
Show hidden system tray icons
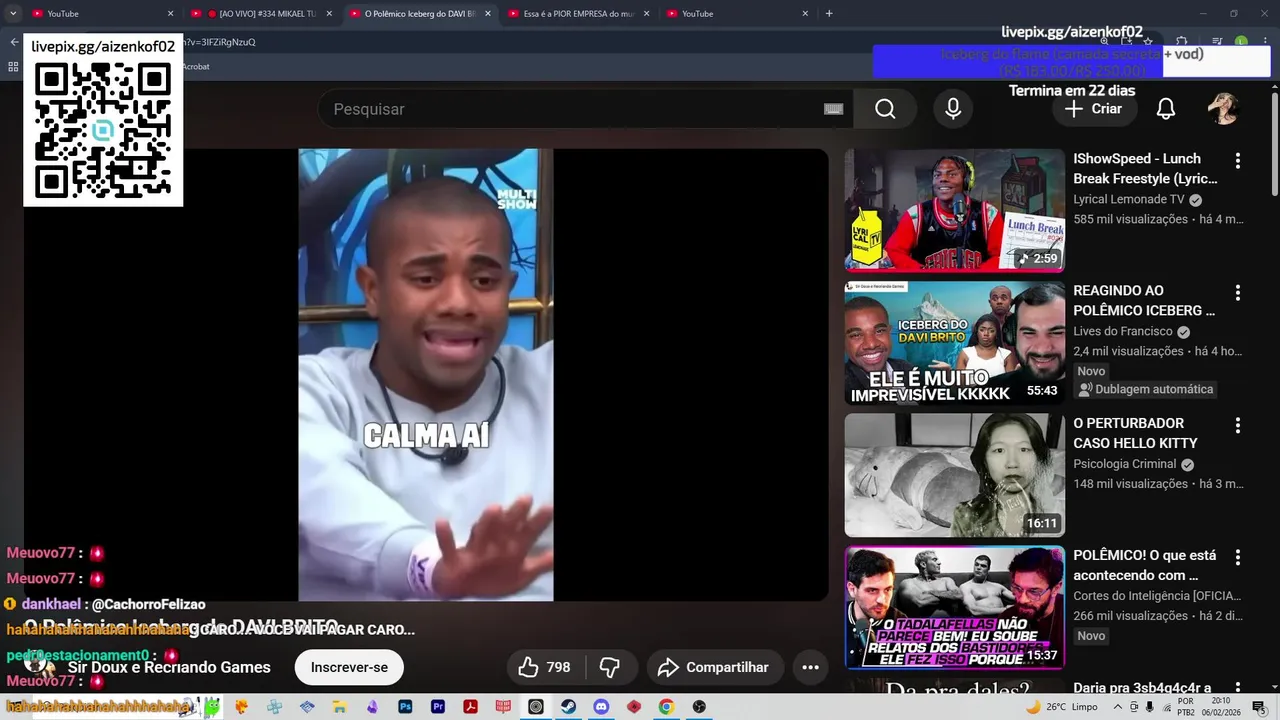[x=1118, y=706]
